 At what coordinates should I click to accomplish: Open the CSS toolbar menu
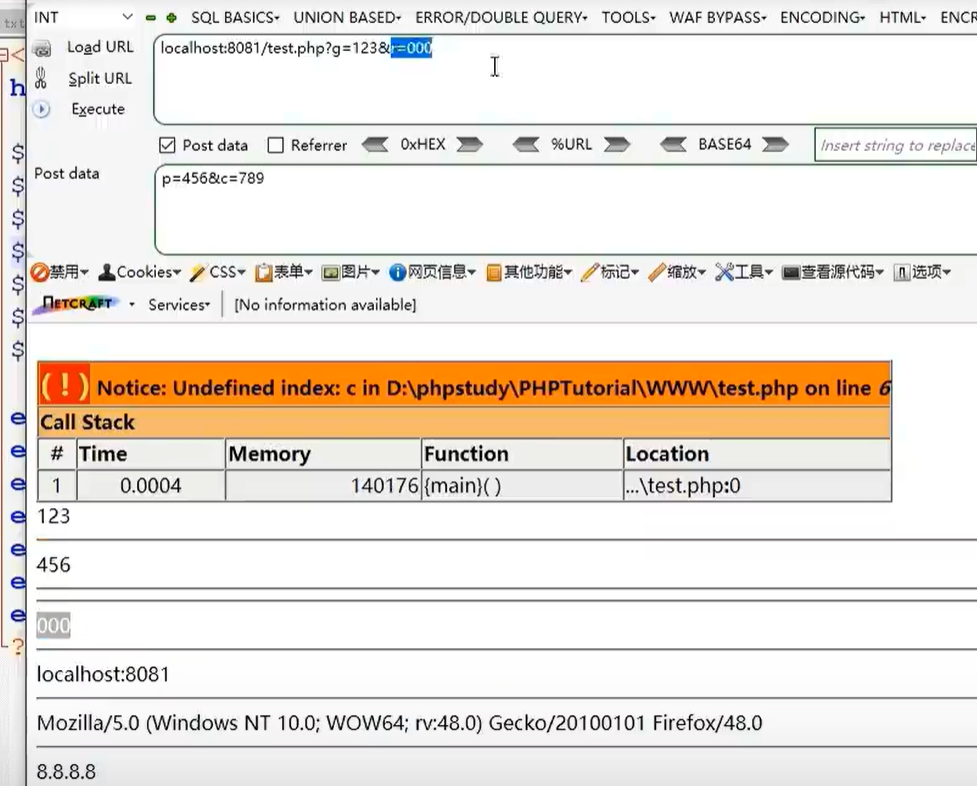pyautogui.click(x=218, y=272)
